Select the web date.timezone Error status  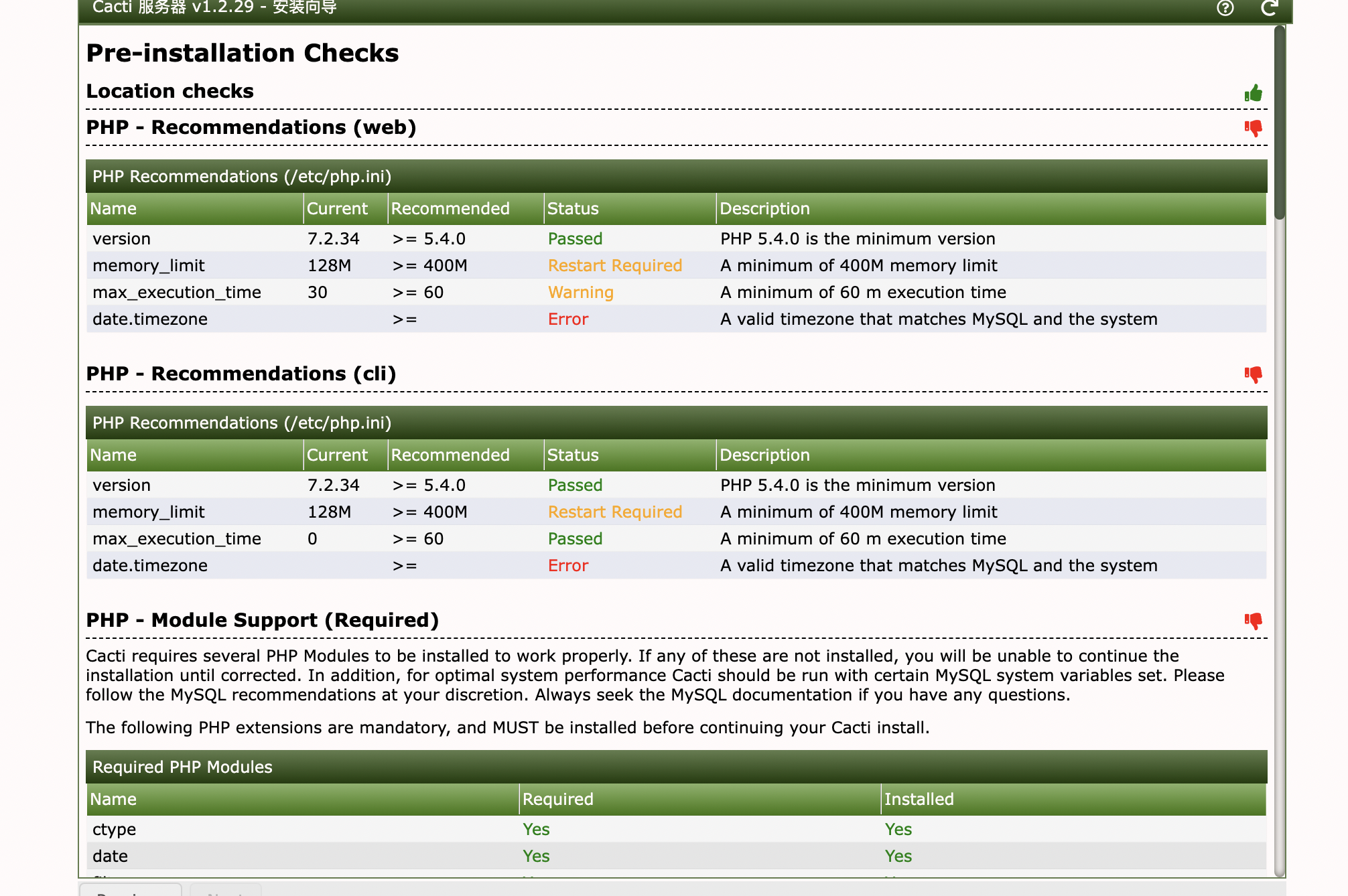pyautogui.click(x=567, y=319)
